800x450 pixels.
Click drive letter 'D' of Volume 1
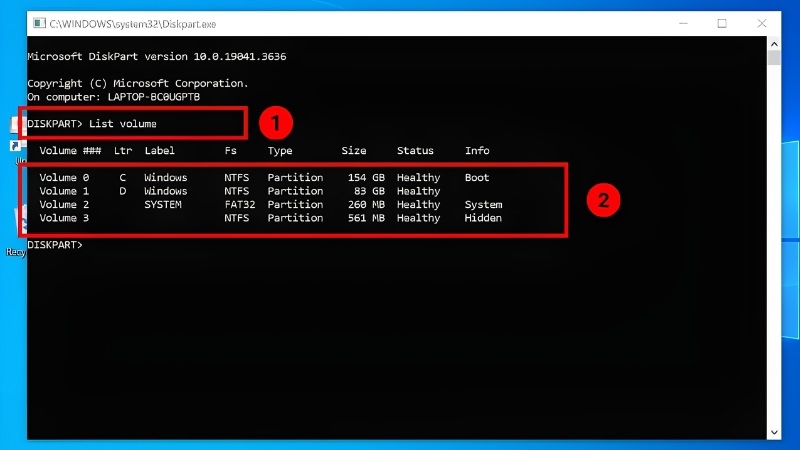[122, 191]
